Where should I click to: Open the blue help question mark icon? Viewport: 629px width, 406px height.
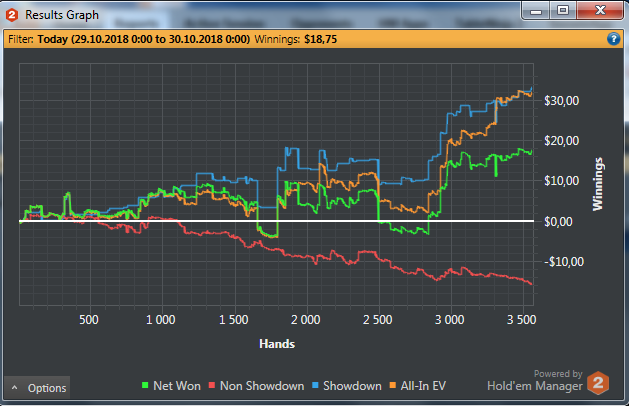point(613,39)
